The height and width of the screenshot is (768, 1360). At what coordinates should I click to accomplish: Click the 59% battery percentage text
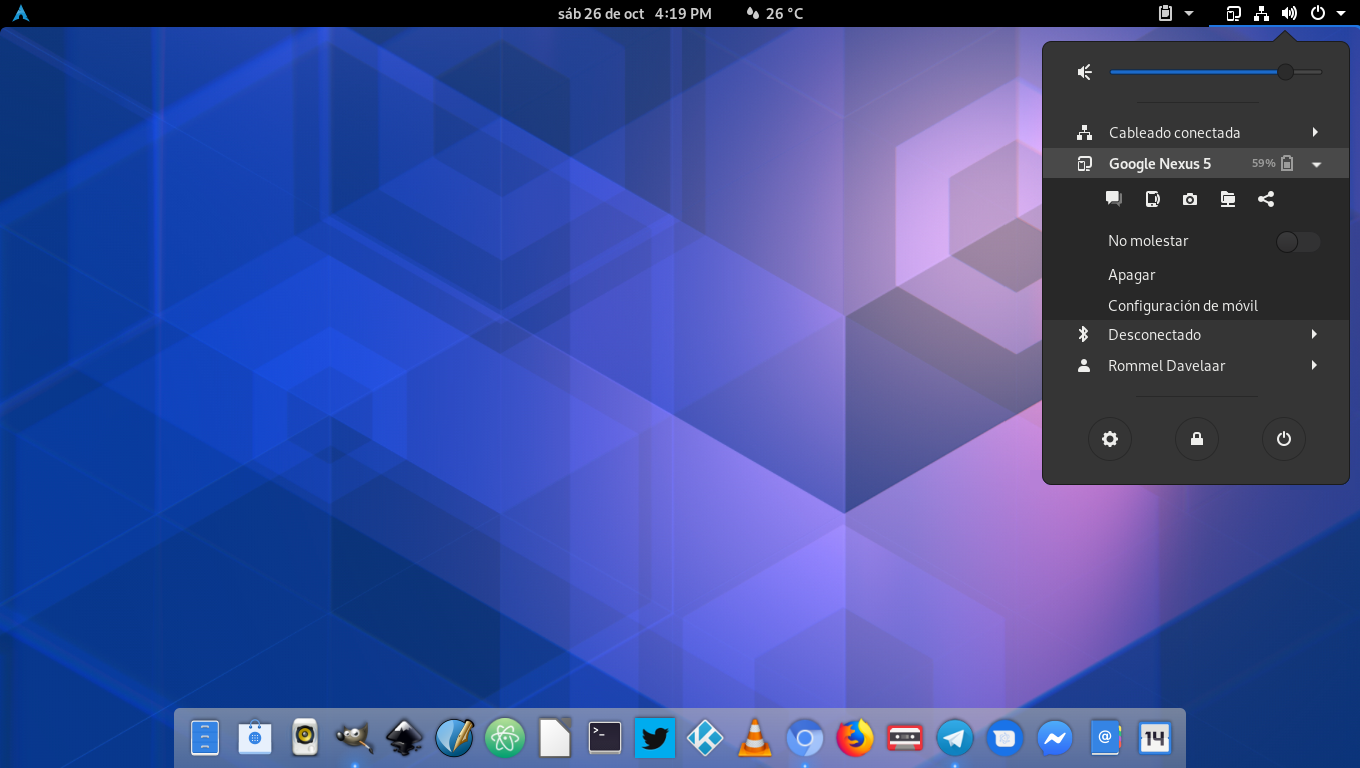point(1263,163)
